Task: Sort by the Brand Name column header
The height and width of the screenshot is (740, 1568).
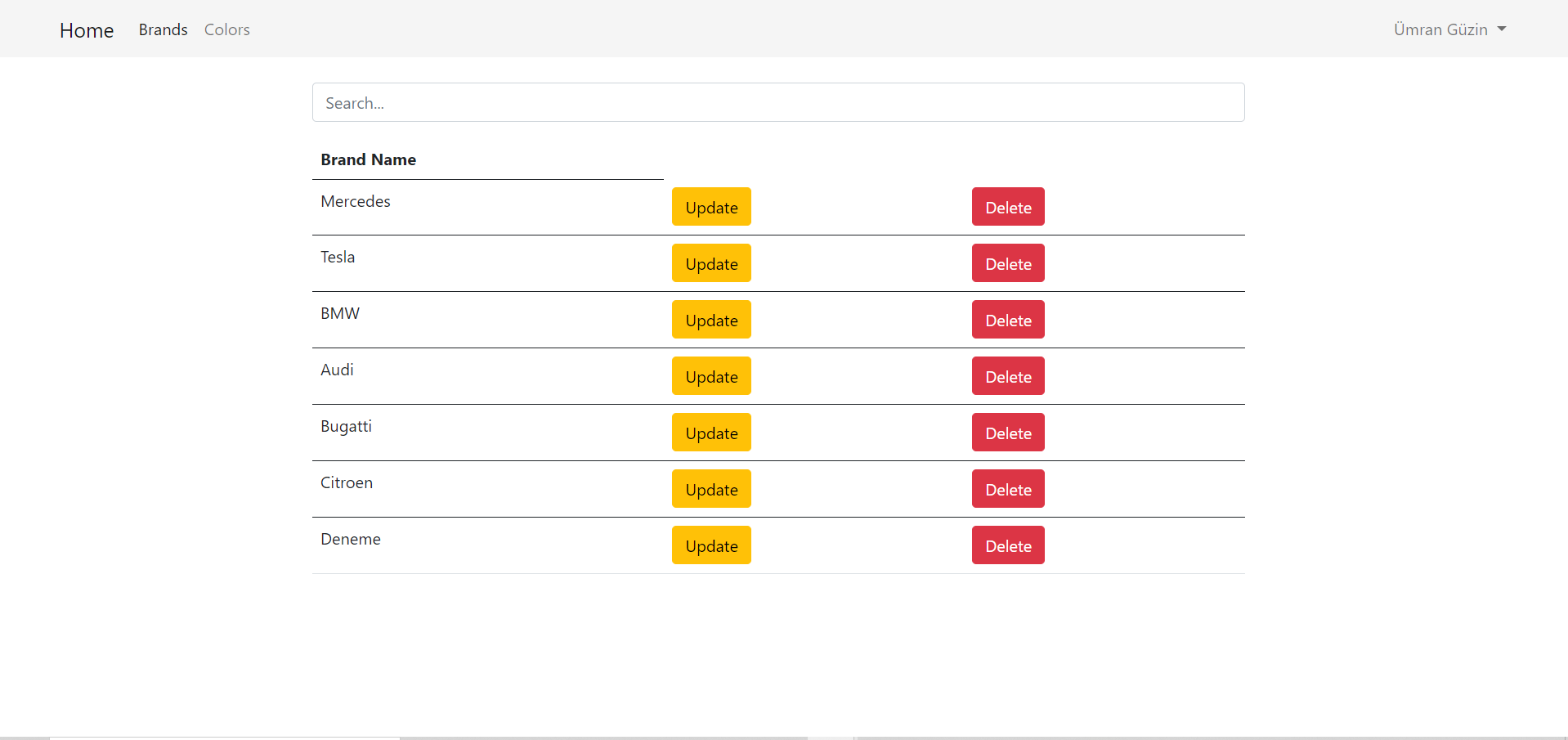Action: [368, 159]
